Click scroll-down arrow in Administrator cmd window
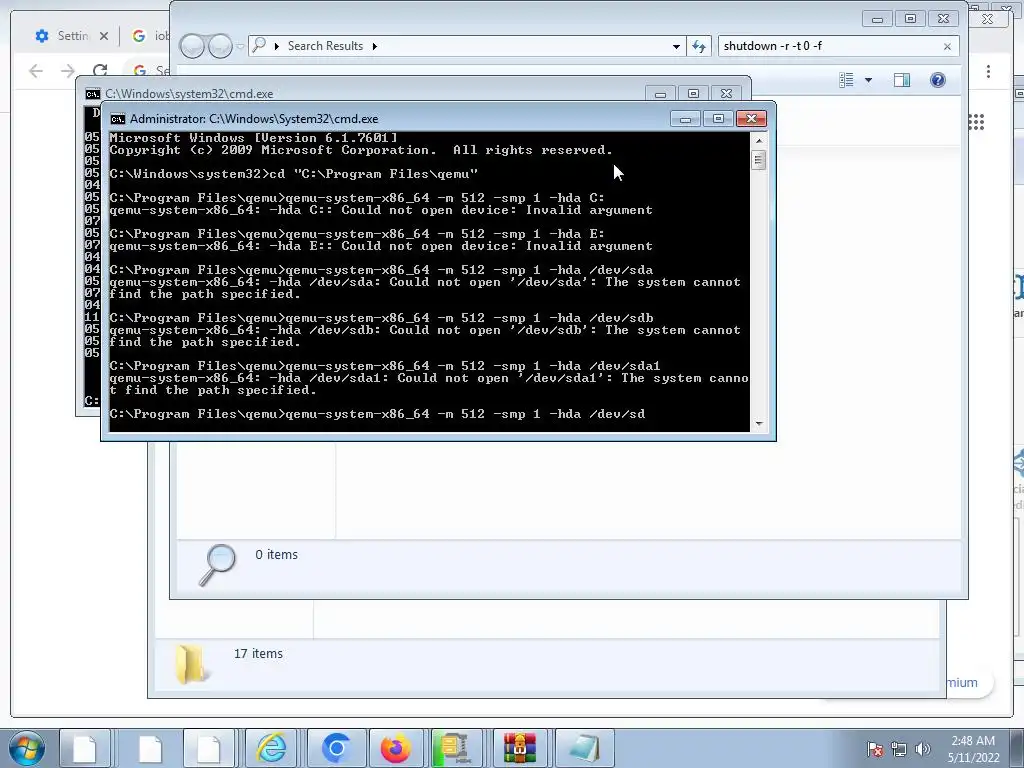Screen dimensions: 1024x768 point(759,424)
